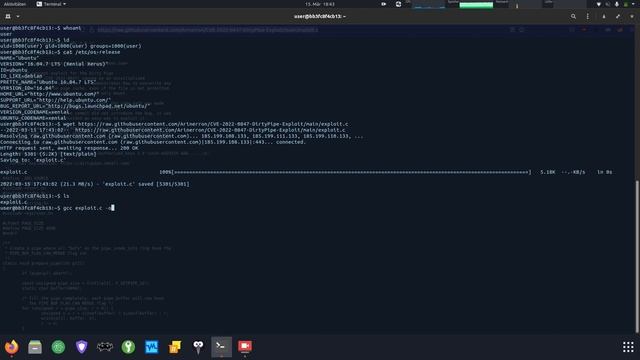Open the purple shield app in the dock

pyautogui.click(x=82, y=347)
